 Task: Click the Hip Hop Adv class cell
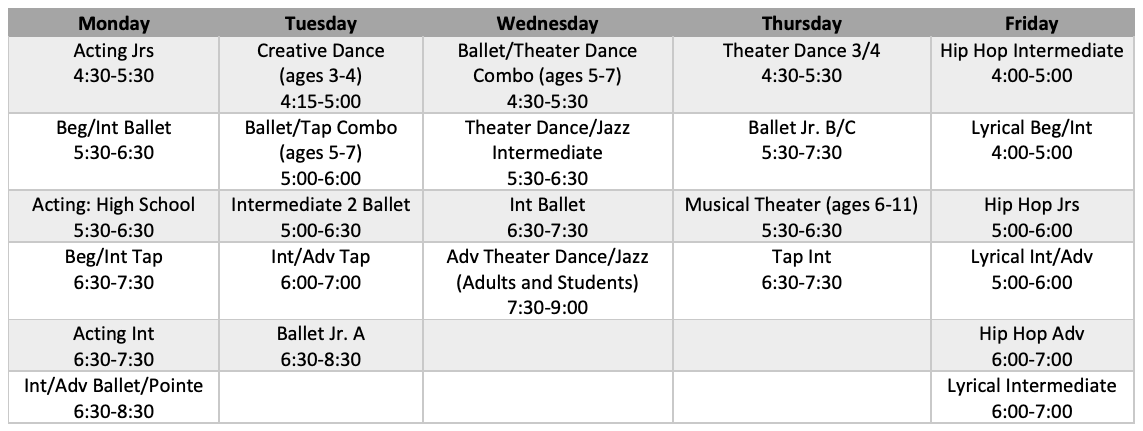click(1032, 347)
